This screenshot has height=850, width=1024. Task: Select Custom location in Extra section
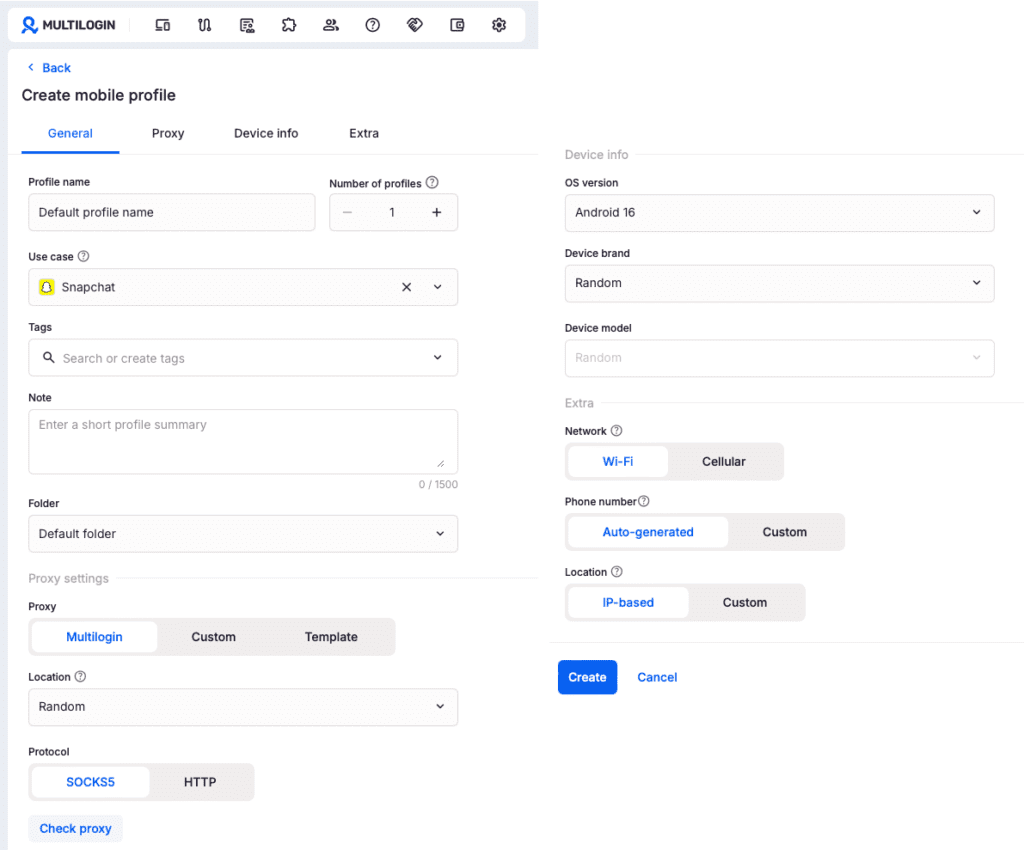[744, 603]
